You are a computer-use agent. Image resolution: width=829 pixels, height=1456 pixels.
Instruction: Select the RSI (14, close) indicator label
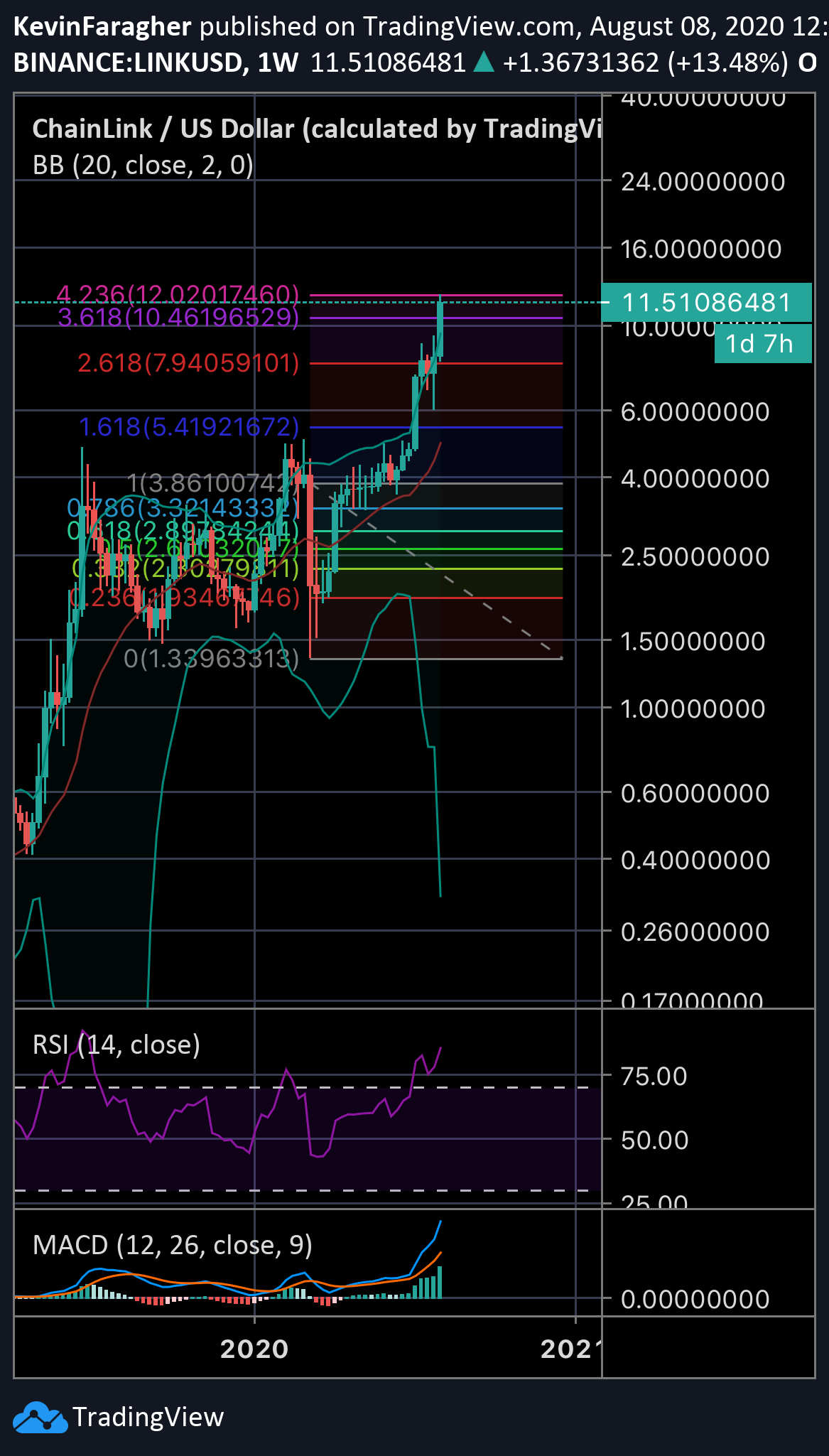[x=117, y=1045]
